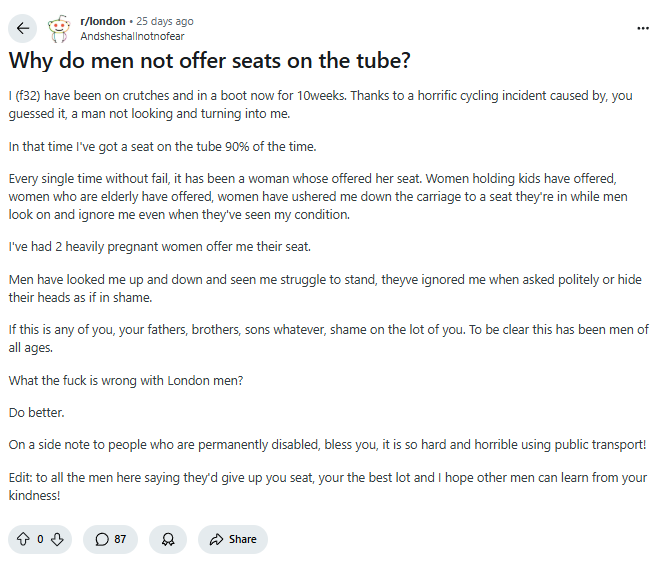Click the line about 90% of the time
Screen dimensions: 658x567
point(162,146)
